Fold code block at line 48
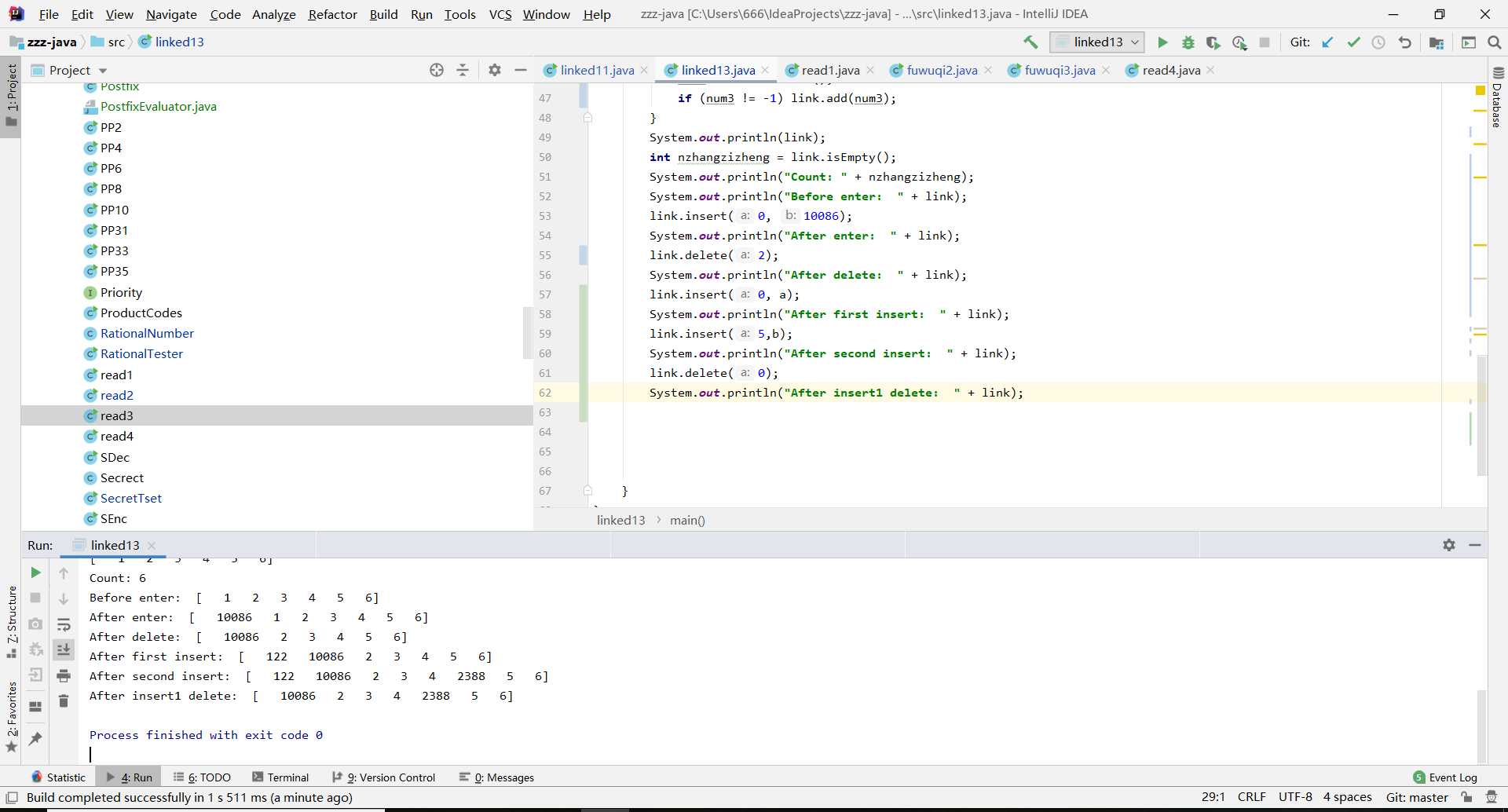Viewport: 1508px width, 812px height. coord(587,118)
